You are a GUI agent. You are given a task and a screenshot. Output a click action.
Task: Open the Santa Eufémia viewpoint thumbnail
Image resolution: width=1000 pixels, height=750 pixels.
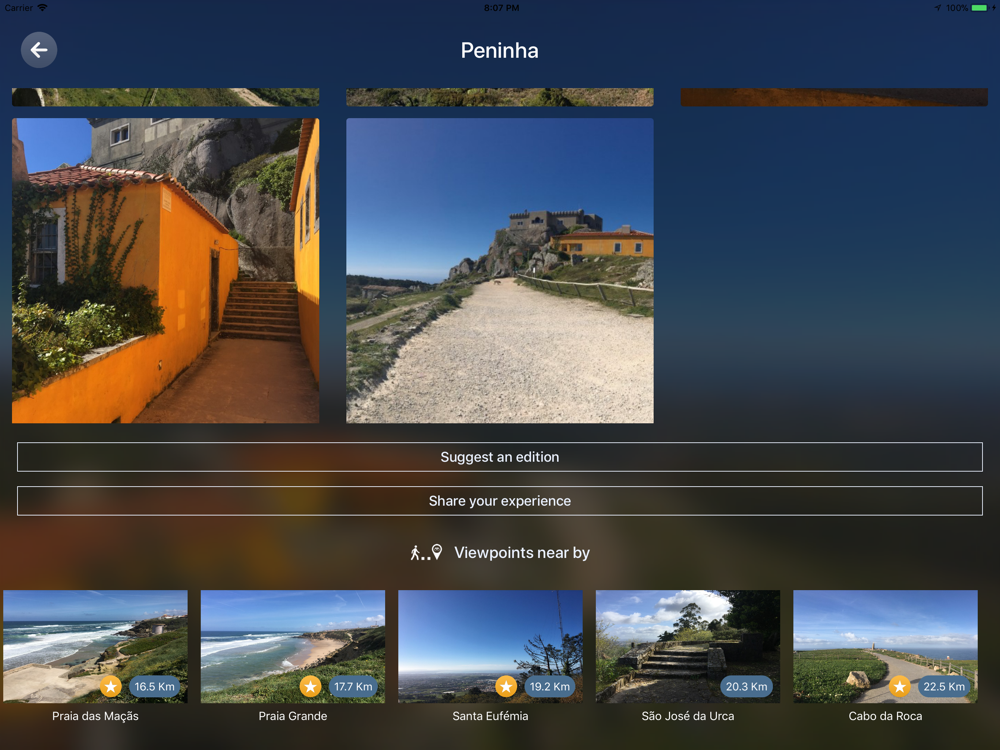[x=490, y=646]
